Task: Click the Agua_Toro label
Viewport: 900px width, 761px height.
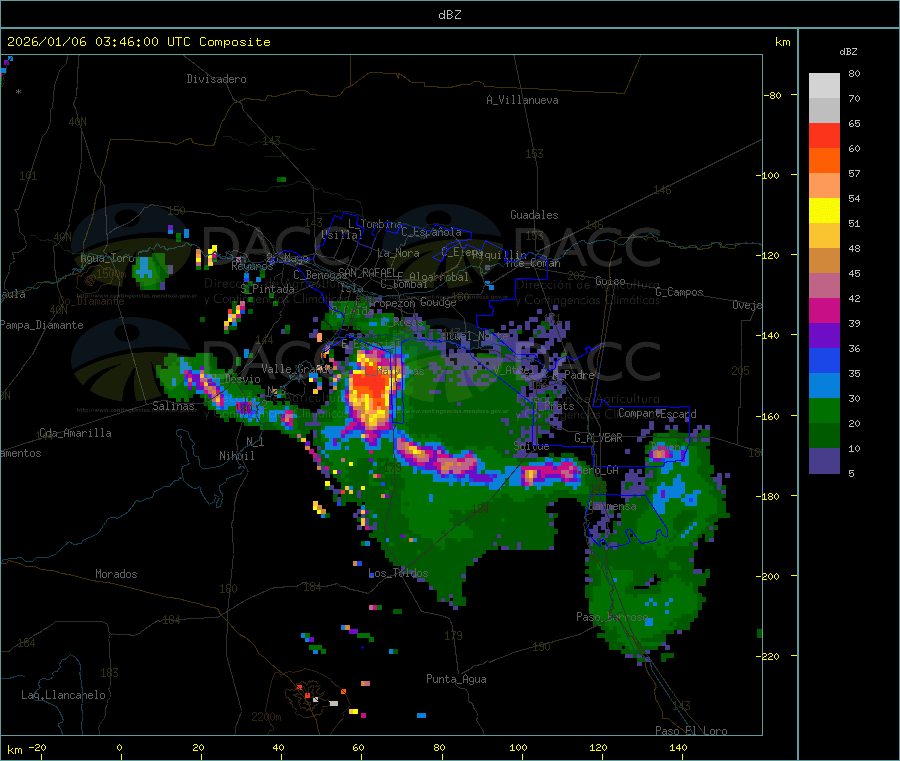Action: tap(107, 258)
